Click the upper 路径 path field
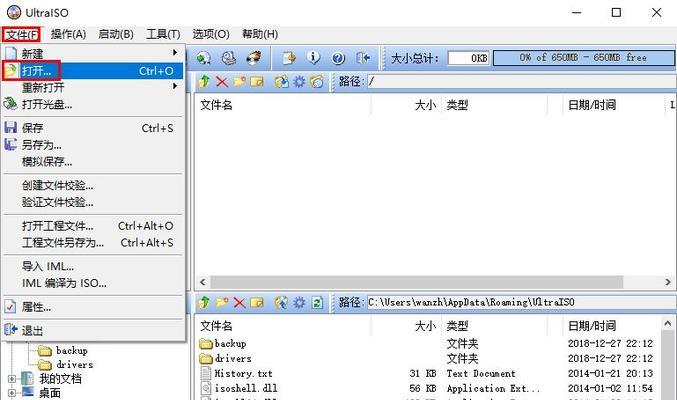677x400 pixels. (522, 81)
